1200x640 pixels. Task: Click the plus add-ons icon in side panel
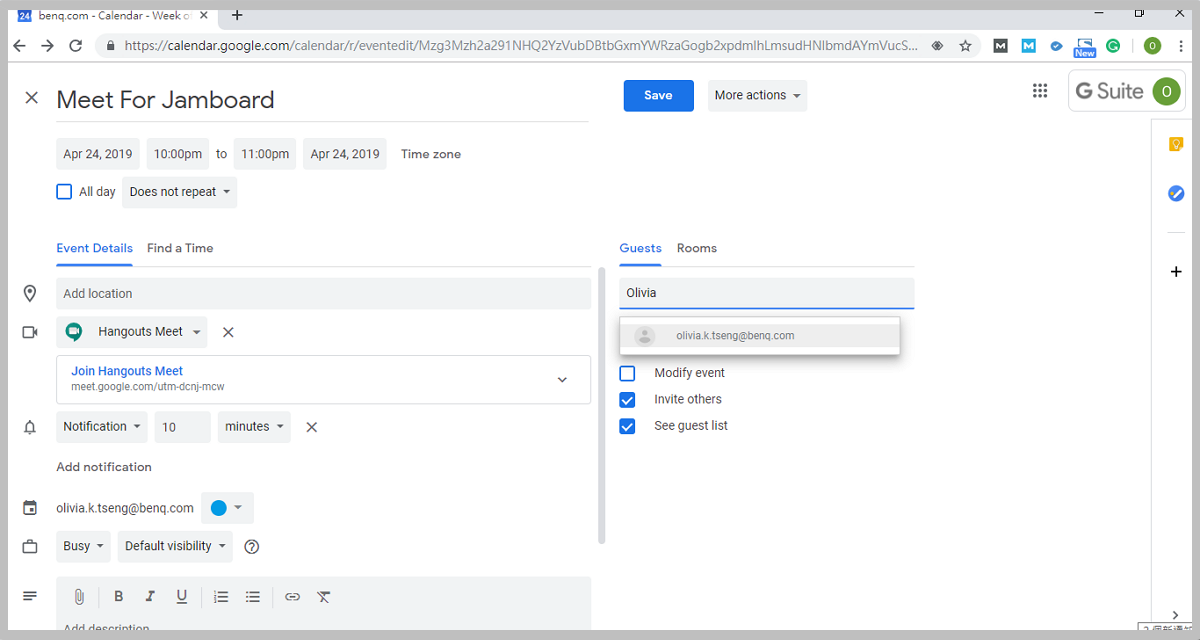(1176, 272)
